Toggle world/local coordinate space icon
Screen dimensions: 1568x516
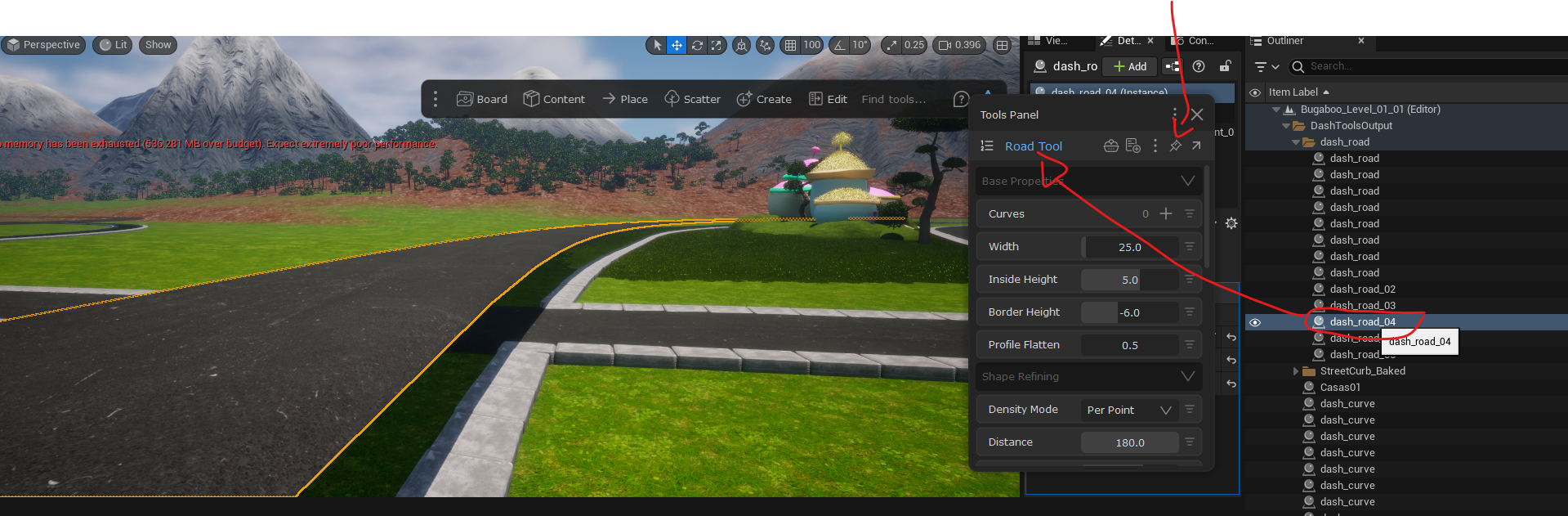click(x=741, y=45)
